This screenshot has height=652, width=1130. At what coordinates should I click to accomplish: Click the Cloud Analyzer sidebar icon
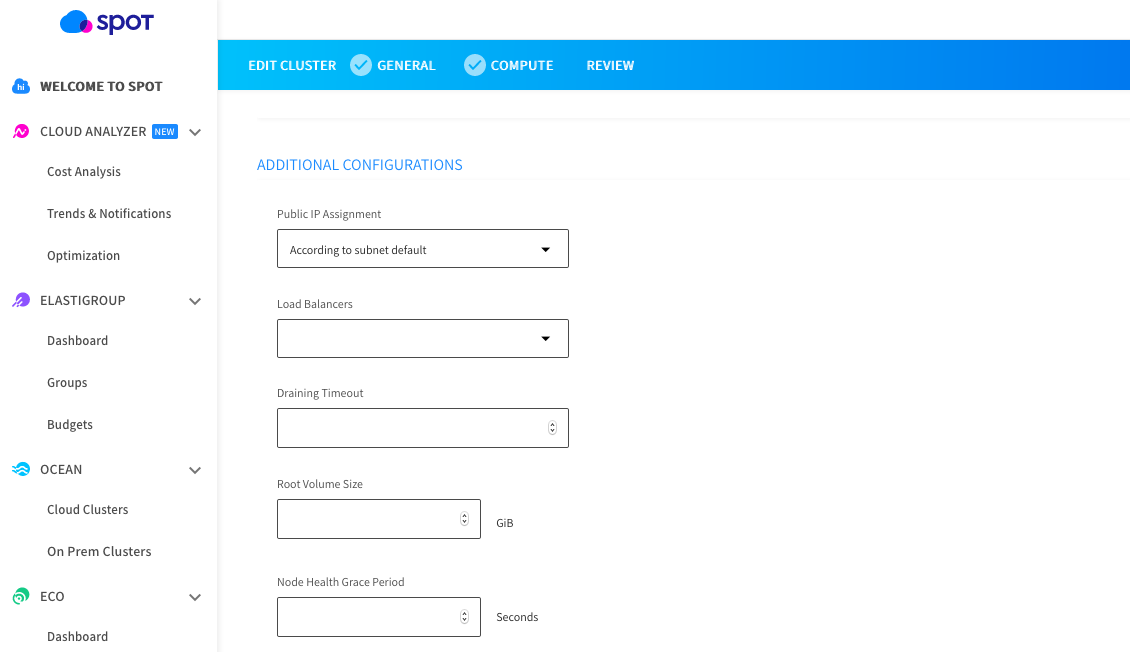pyautogui.click(x=21, y=132)
